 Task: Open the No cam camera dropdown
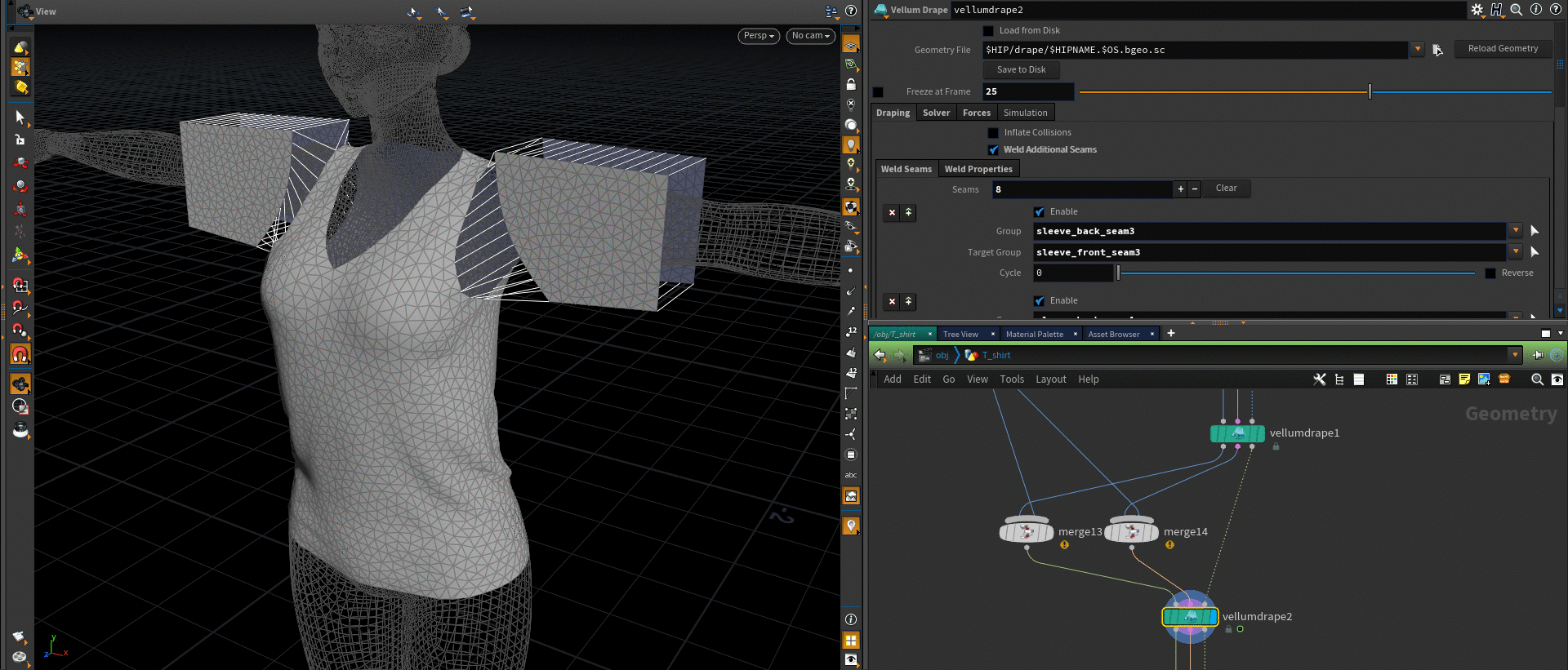pos(810,36)
